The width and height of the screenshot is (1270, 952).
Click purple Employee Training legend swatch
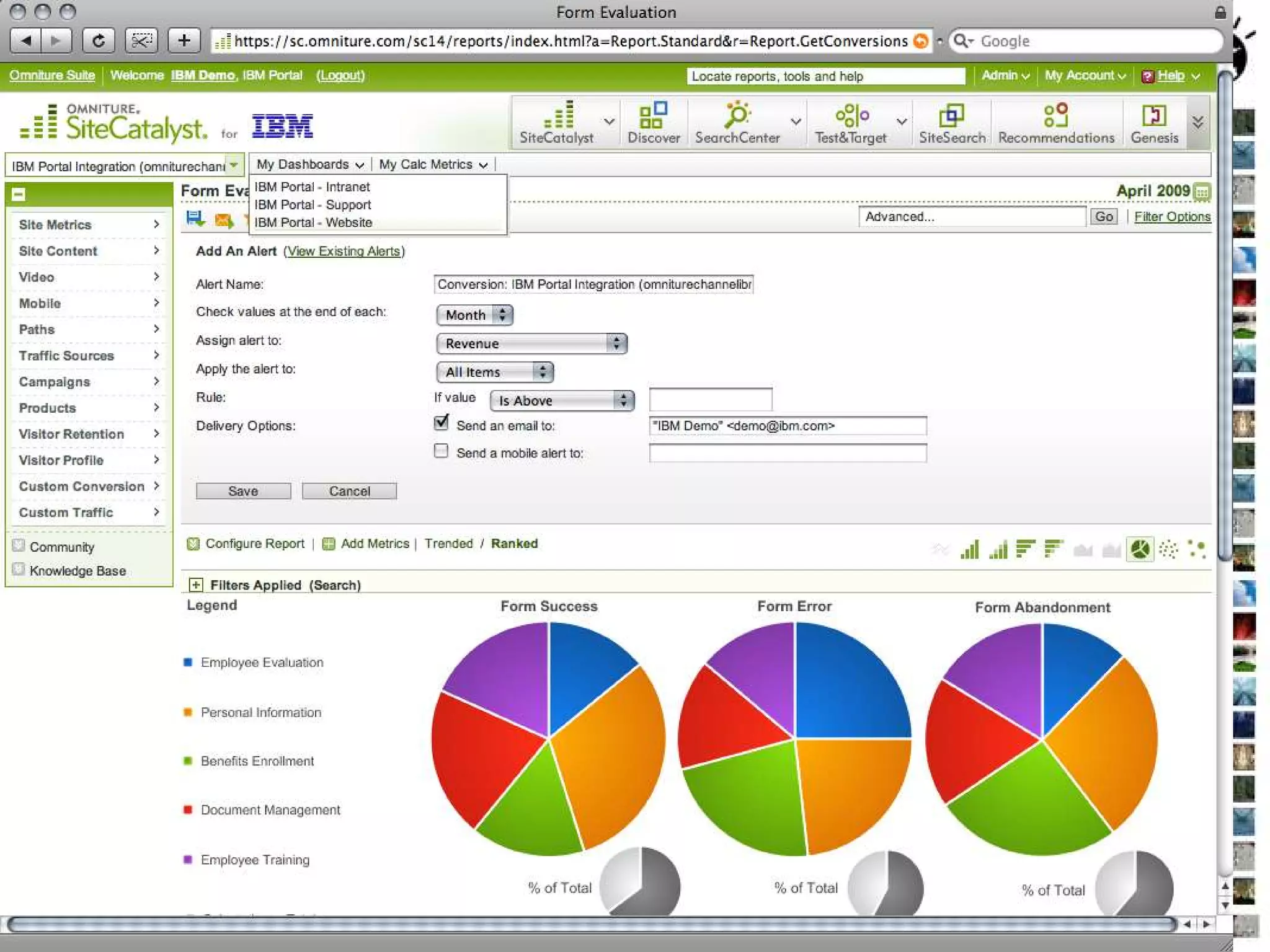pyautogui.click(x=188, y=859)
